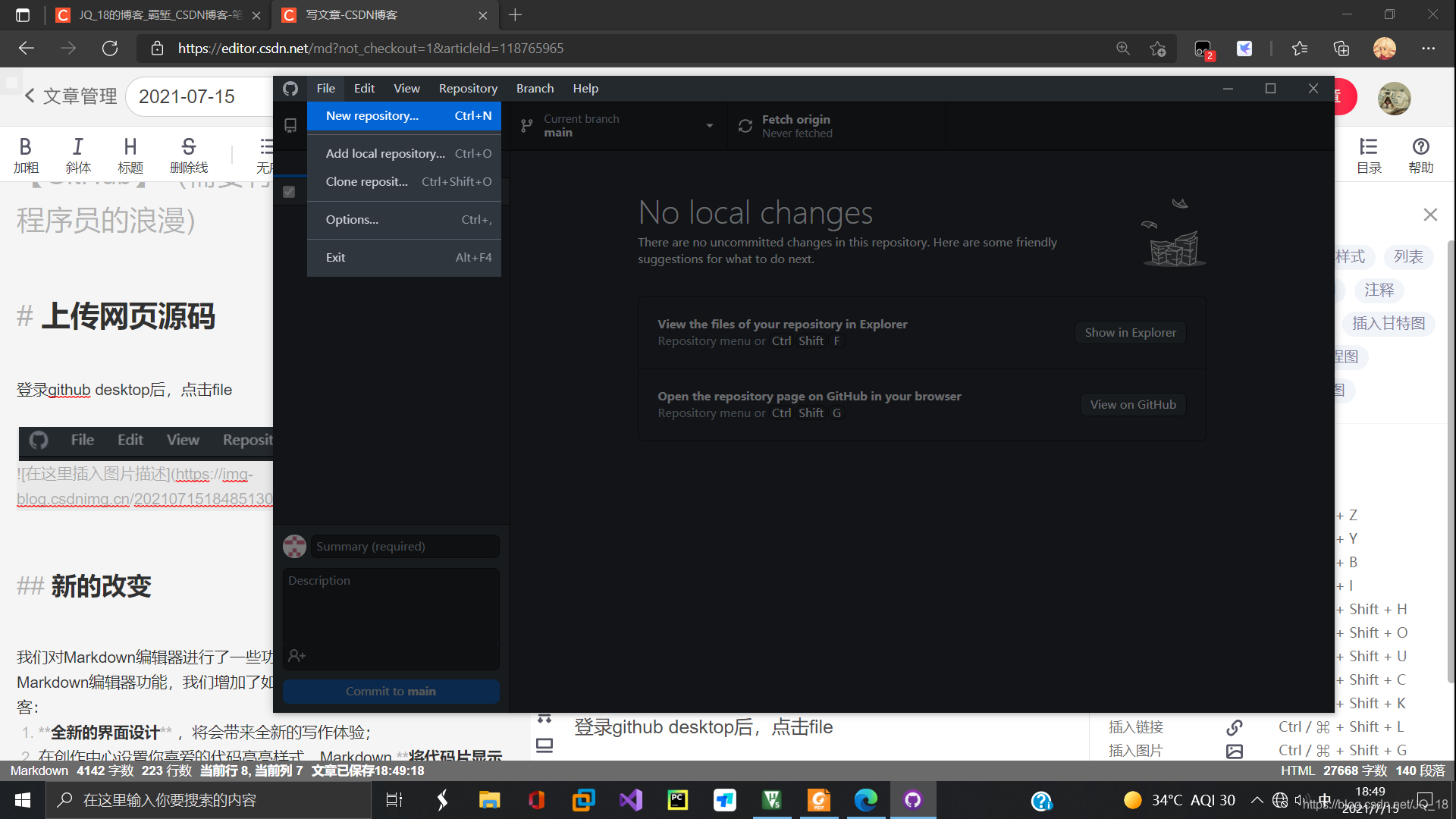Show hidden system tray icons chevron
The image size is (1456, 819).
(x=1257, y=800)
